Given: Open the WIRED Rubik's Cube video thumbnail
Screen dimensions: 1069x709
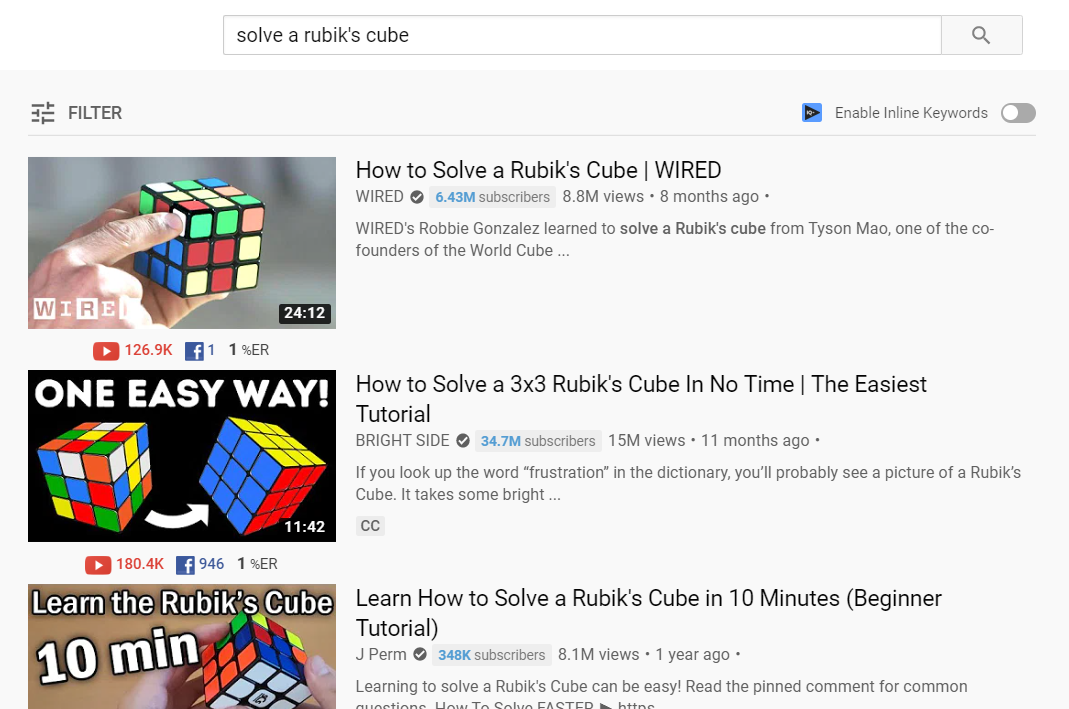Looking at the screenshot, I should [x=182, y=243].
